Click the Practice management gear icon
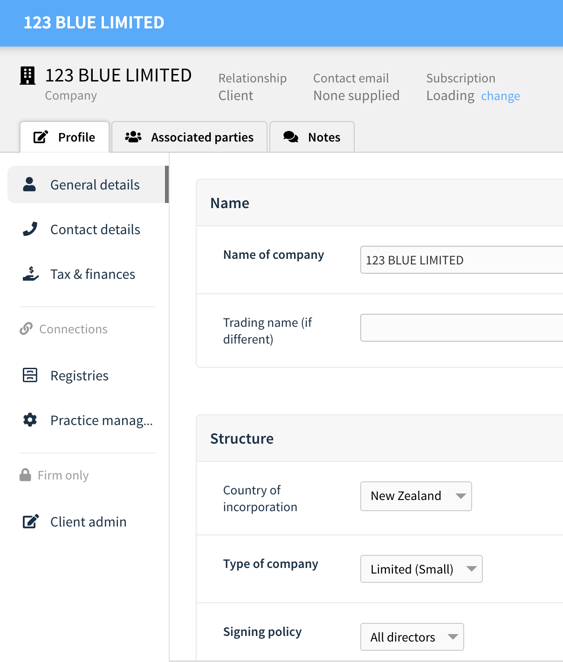The image size is (563, 662). pos(30,420)
